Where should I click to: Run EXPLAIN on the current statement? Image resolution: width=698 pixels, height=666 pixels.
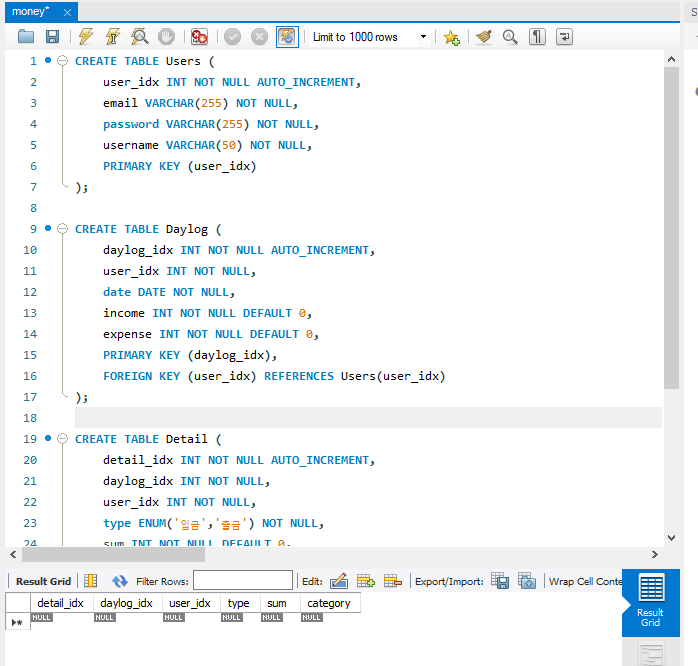140,37
